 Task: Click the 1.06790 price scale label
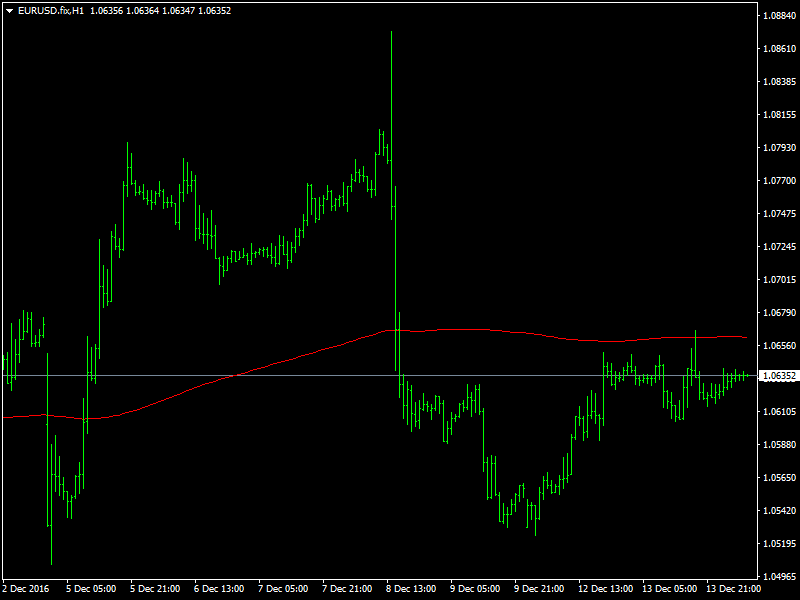tap(779, 313)
